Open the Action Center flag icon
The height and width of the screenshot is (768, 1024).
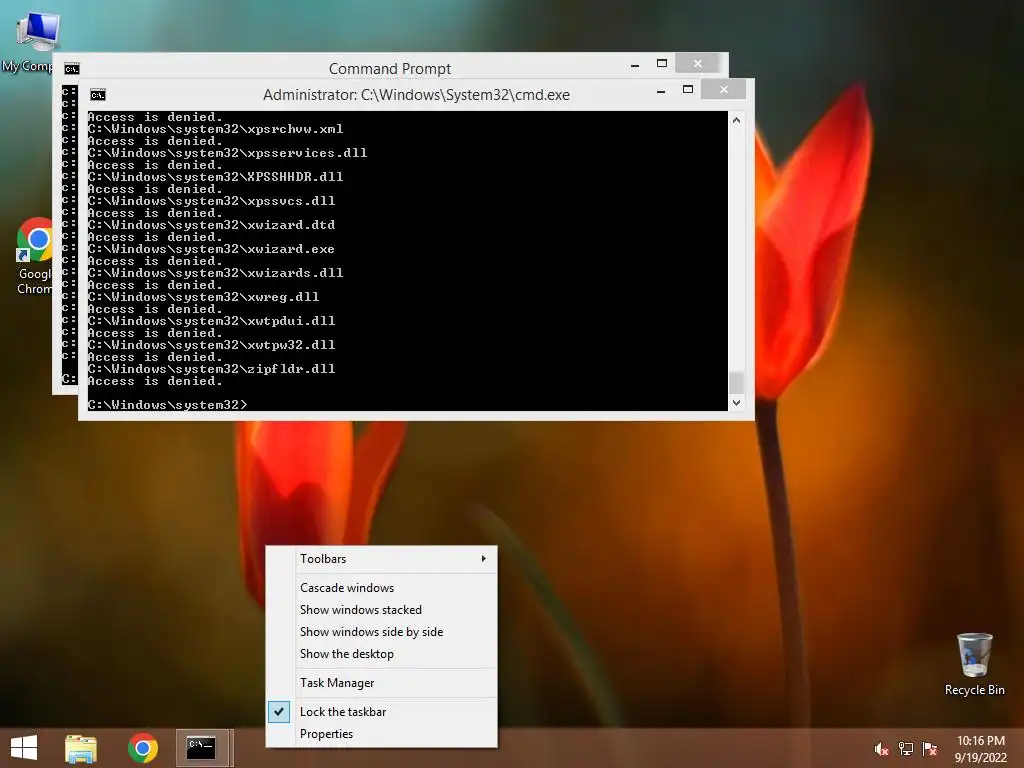pos(929,749)
